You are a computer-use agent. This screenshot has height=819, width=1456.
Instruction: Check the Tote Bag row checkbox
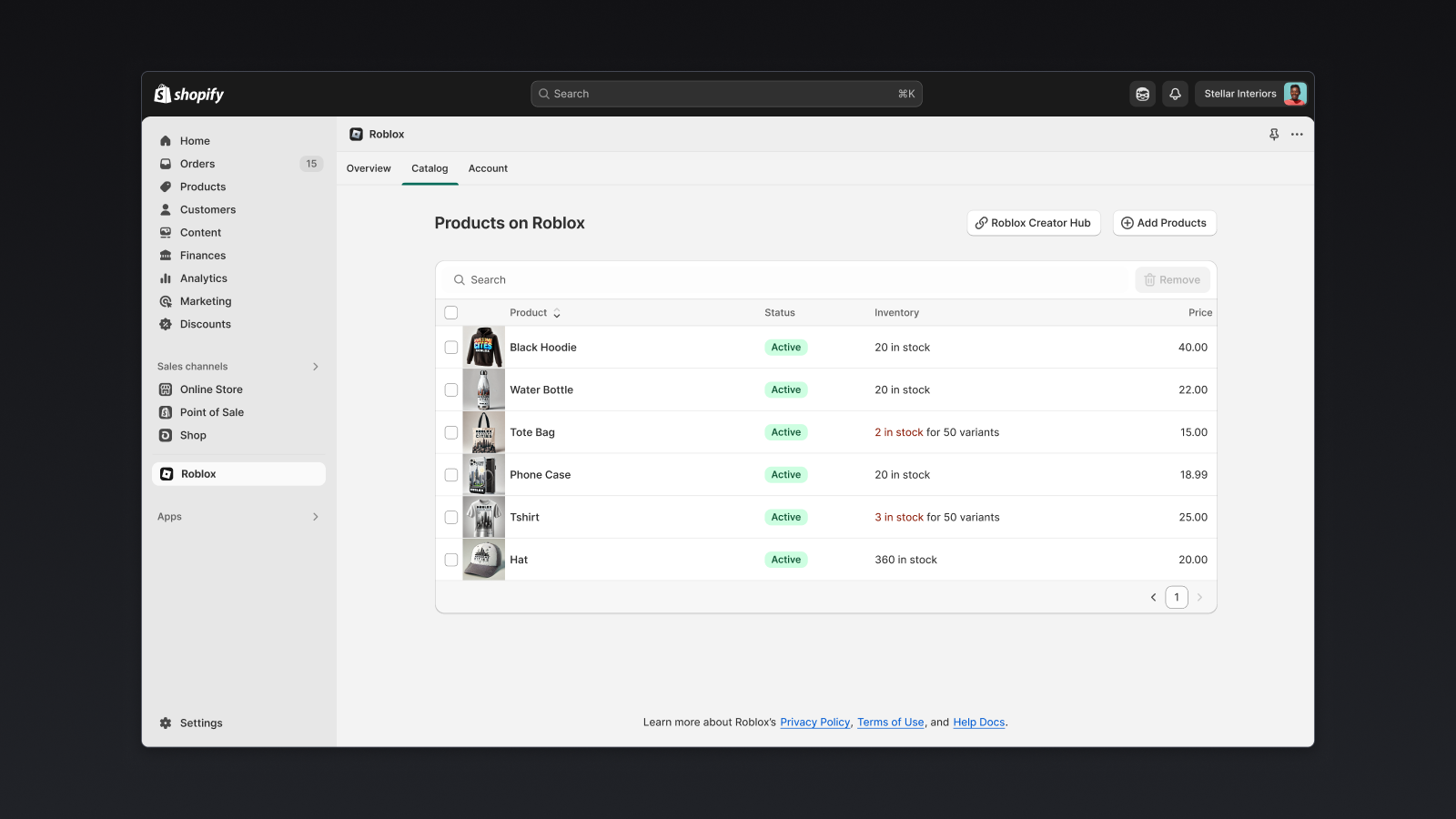click(451, 432)
